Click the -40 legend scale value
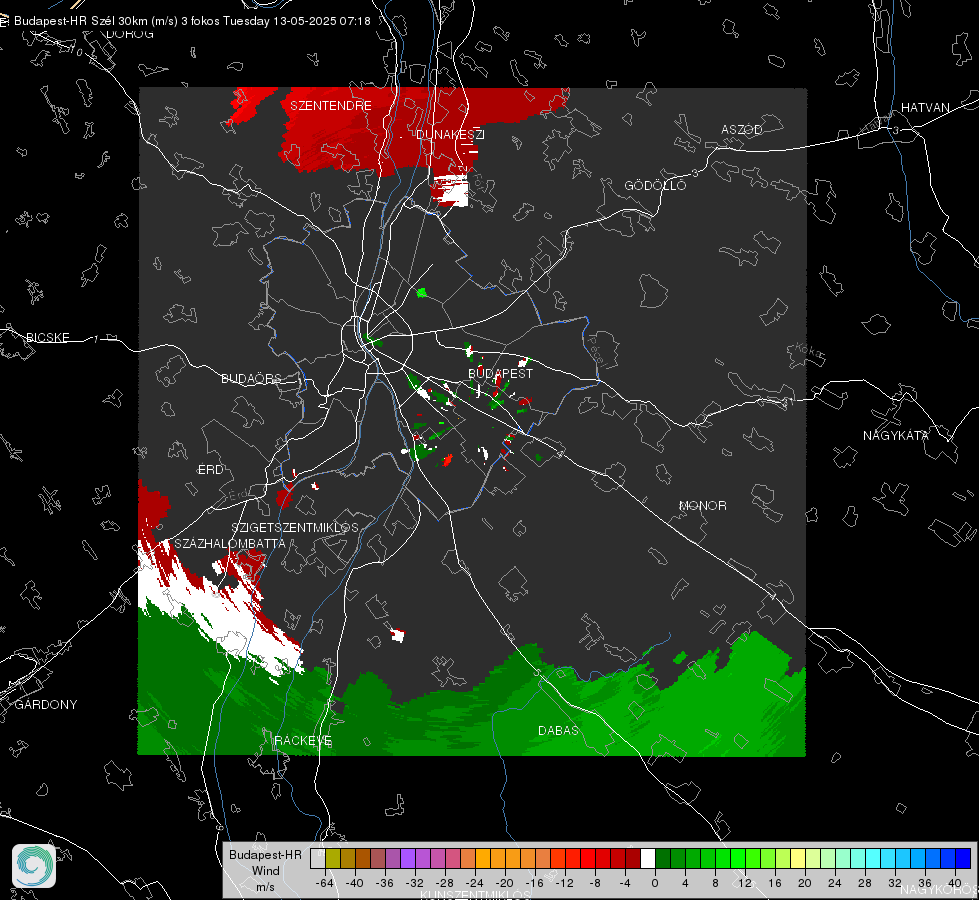 (355, 883)
